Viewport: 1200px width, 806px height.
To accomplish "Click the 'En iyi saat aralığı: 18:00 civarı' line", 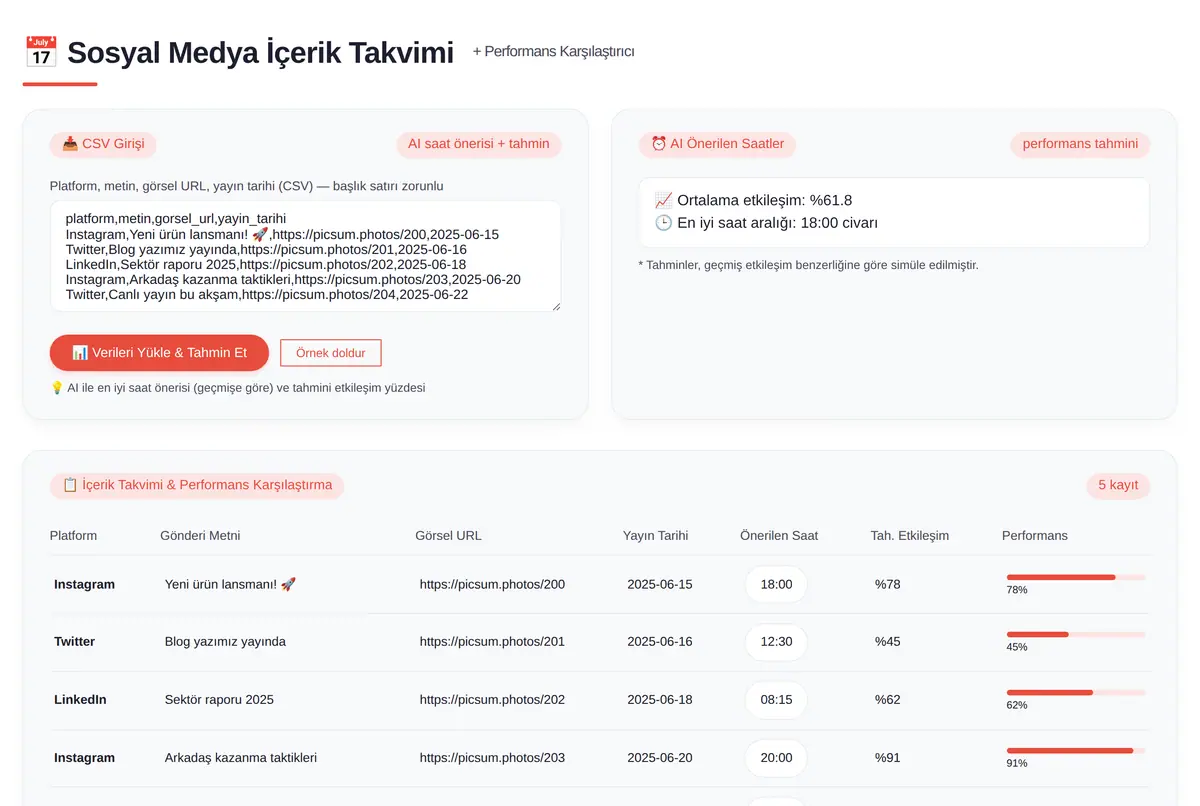I will click(766, 223).
